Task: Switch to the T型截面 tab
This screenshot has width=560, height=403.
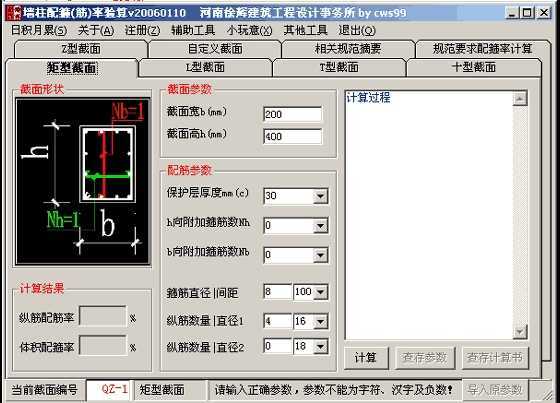Action: click(x=339, y=68)
